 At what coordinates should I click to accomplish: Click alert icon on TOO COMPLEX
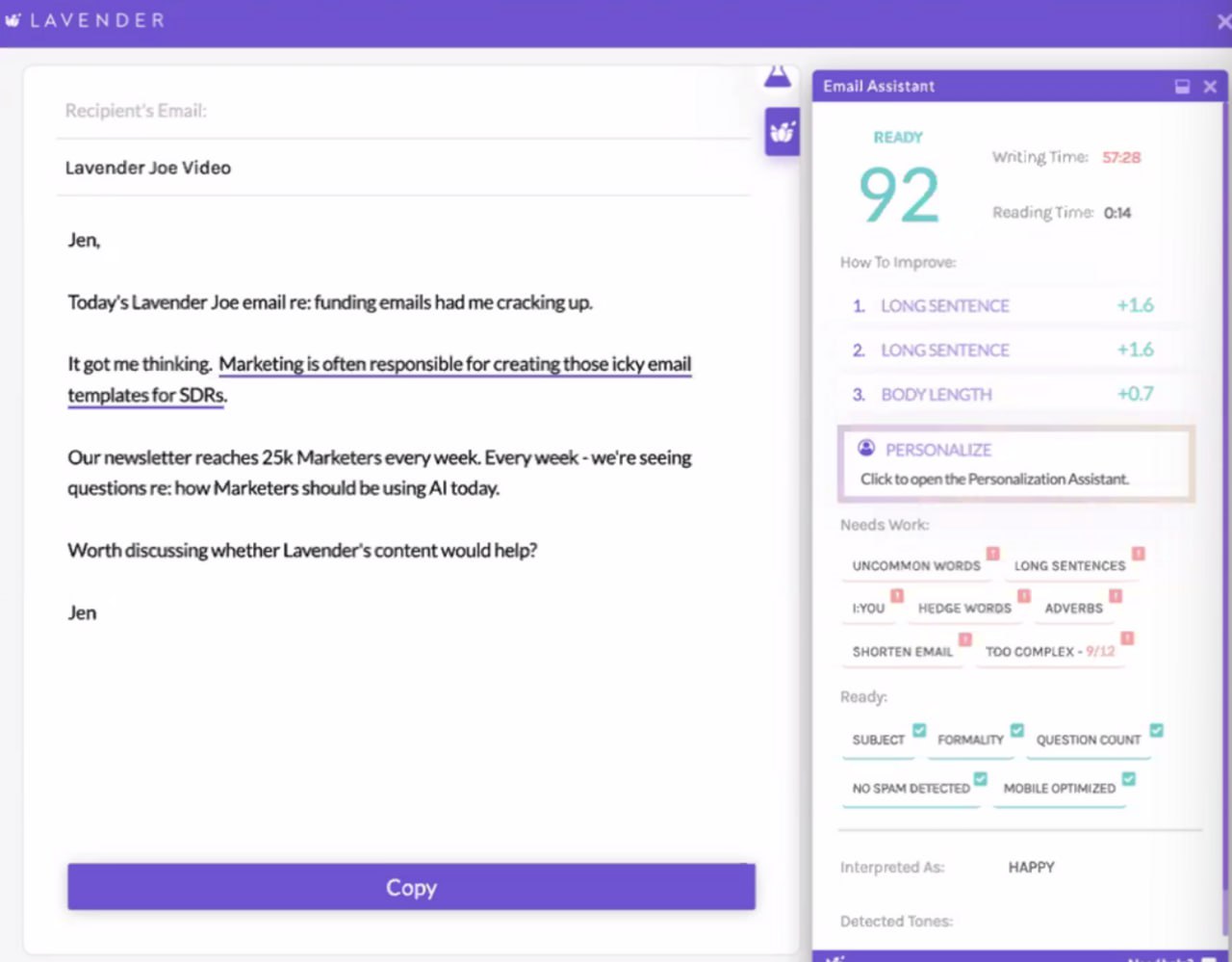coord(1128,638)
